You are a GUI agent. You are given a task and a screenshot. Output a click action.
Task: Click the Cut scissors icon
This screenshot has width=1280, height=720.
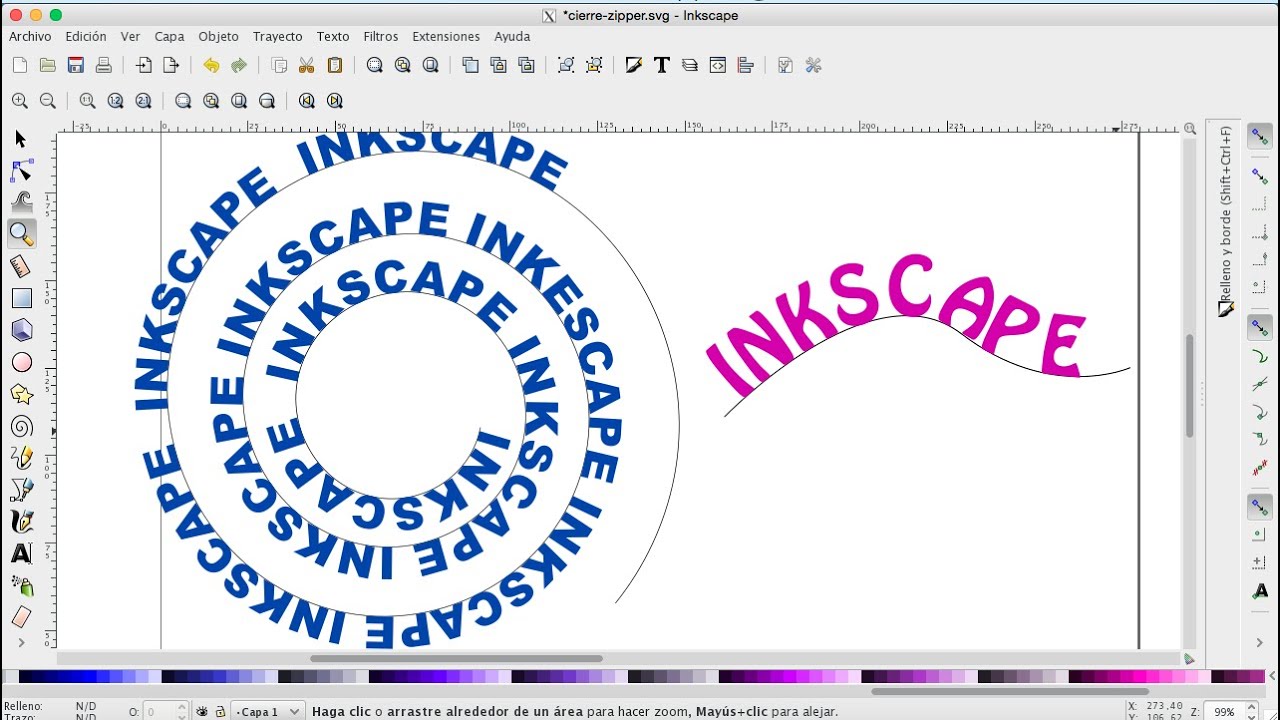click(307, 65)
